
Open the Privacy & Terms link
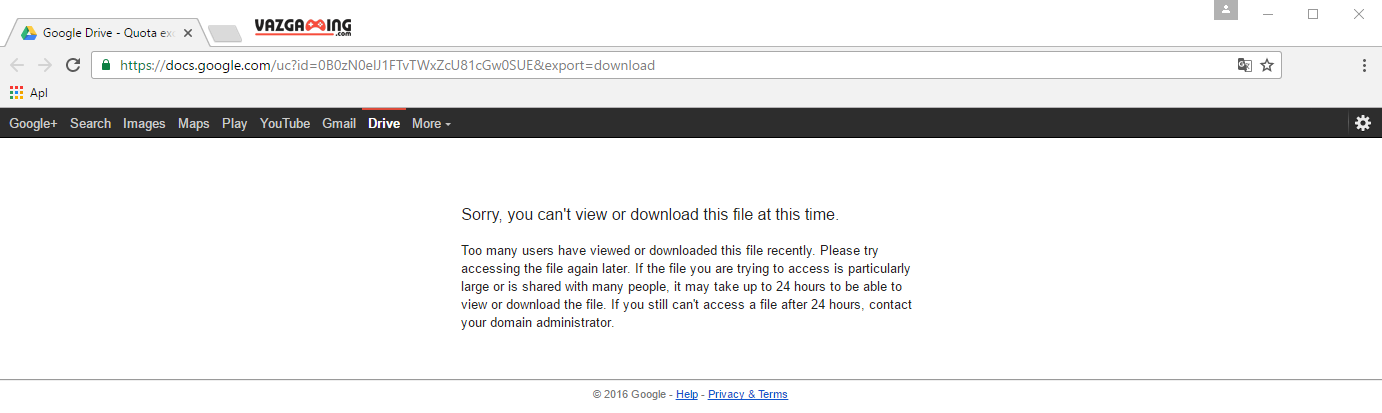click(x=748, y=394)
